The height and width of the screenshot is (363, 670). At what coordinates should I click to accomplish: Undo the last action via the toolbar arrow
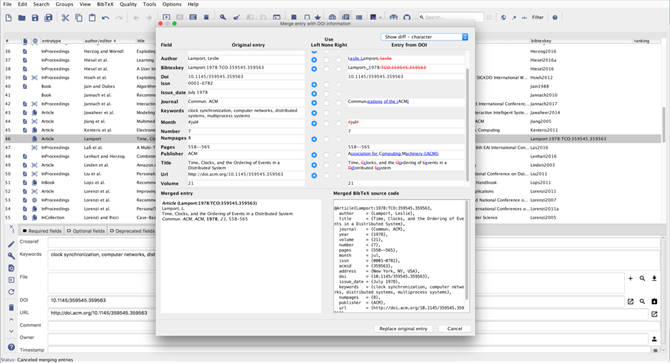click(x=106, y=18)
